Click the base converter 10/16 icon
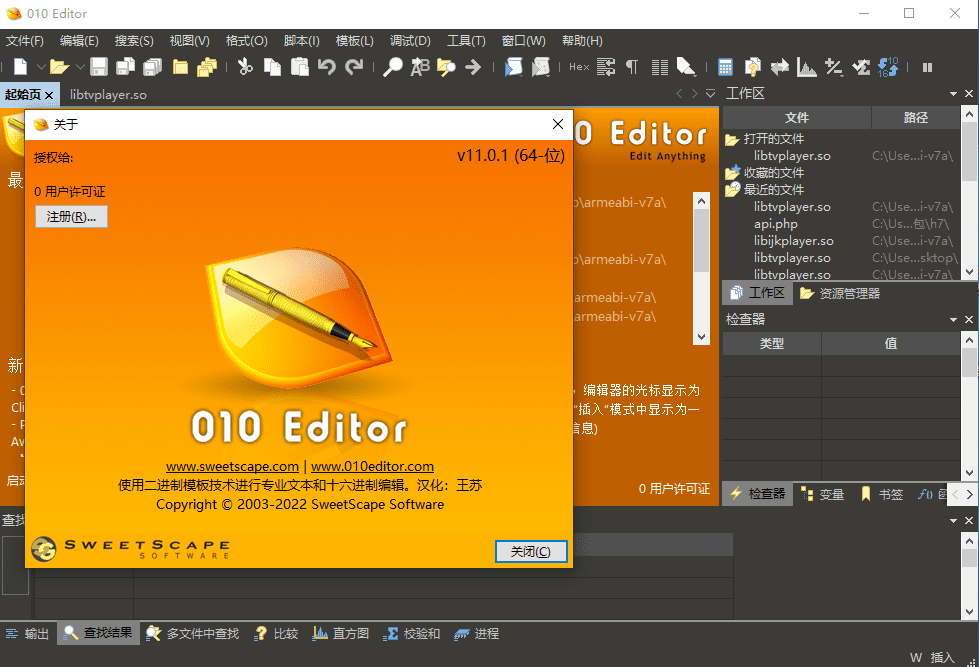Image resolution: width=979 pixels, height=667 pixels. (888, 67)
